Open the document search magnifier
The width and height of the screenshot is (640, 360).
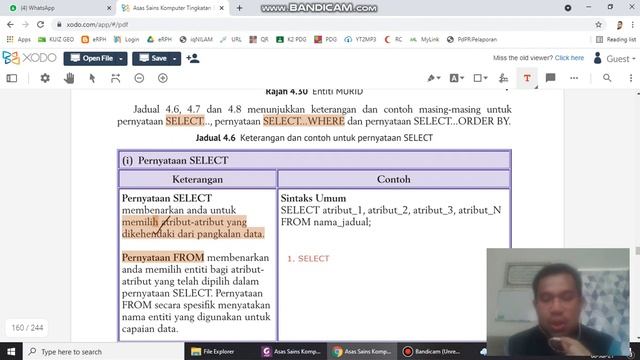[607, 78]
